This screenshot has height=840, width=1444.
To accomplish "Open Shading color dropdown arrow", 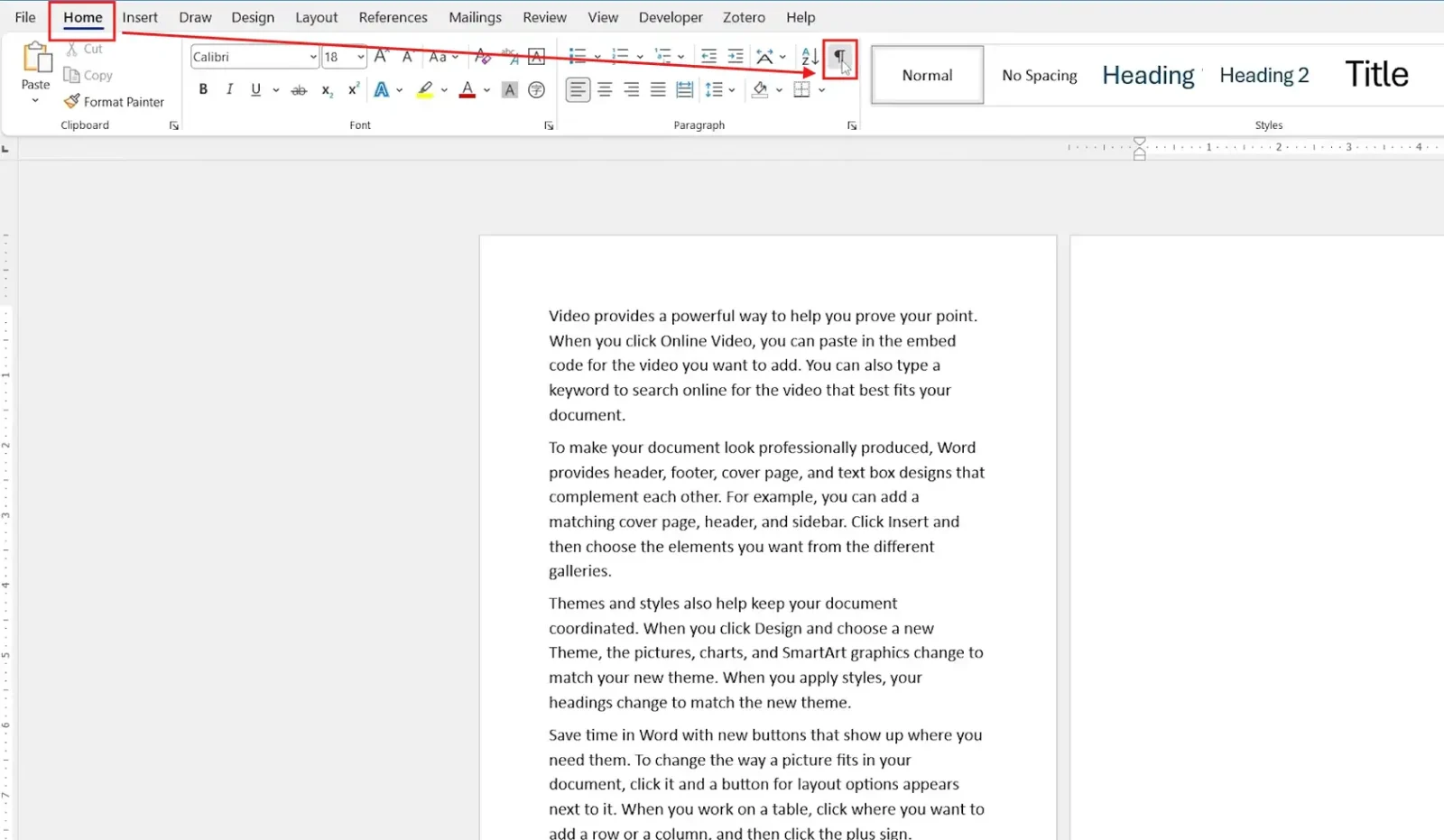I will pos(779,89).
